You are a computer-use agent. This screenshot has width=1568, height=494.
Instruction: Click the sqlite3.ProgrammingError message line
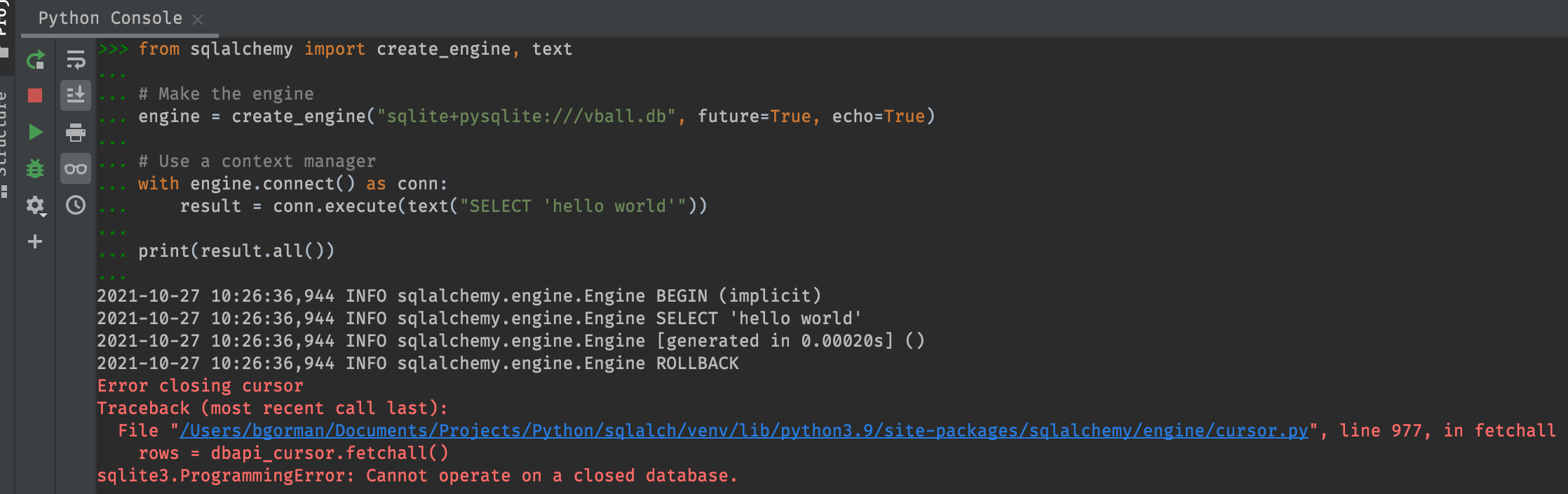(x=417, y=476)
